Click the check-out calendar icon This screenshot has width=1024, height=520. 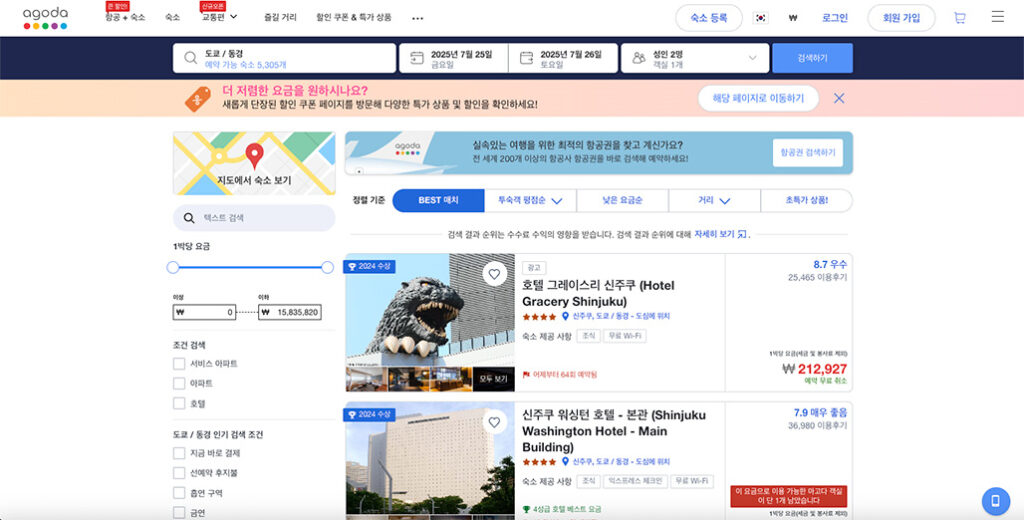click(526, 58)
